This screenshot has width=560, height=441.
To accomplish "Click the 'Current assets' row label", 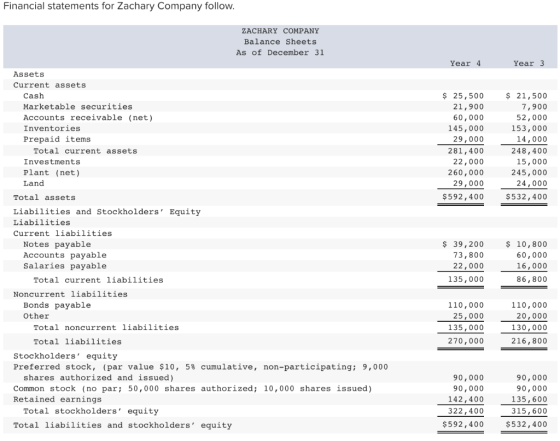I will tap(50, 85).
